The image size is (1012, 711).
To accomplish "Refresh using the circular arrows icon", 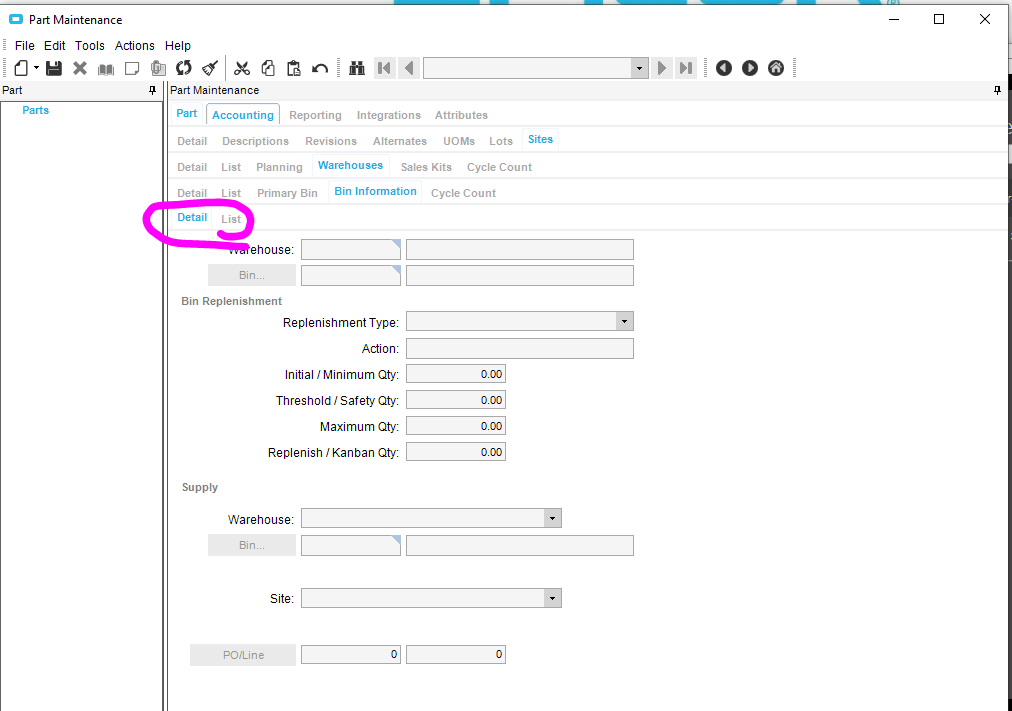I will coord(184,68).
